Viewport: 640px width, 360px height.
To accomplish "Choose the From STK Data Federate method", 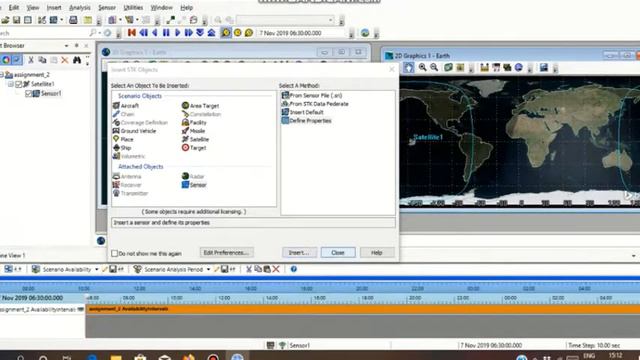I will 315,104.
